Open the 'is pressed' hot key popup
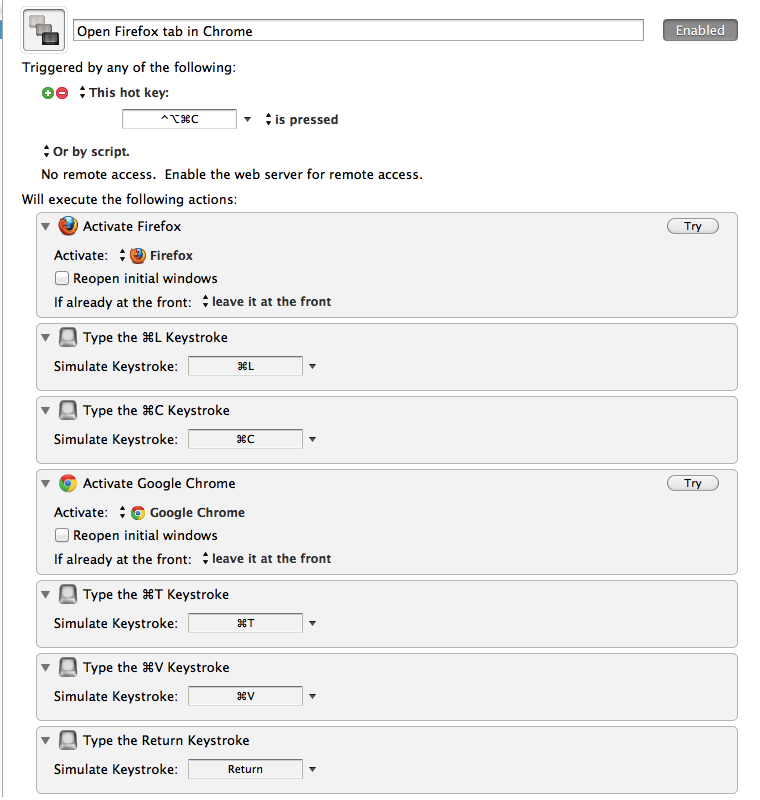Image resolution: width=760 pixels, height=800 pixels. (x=300, y=120)
